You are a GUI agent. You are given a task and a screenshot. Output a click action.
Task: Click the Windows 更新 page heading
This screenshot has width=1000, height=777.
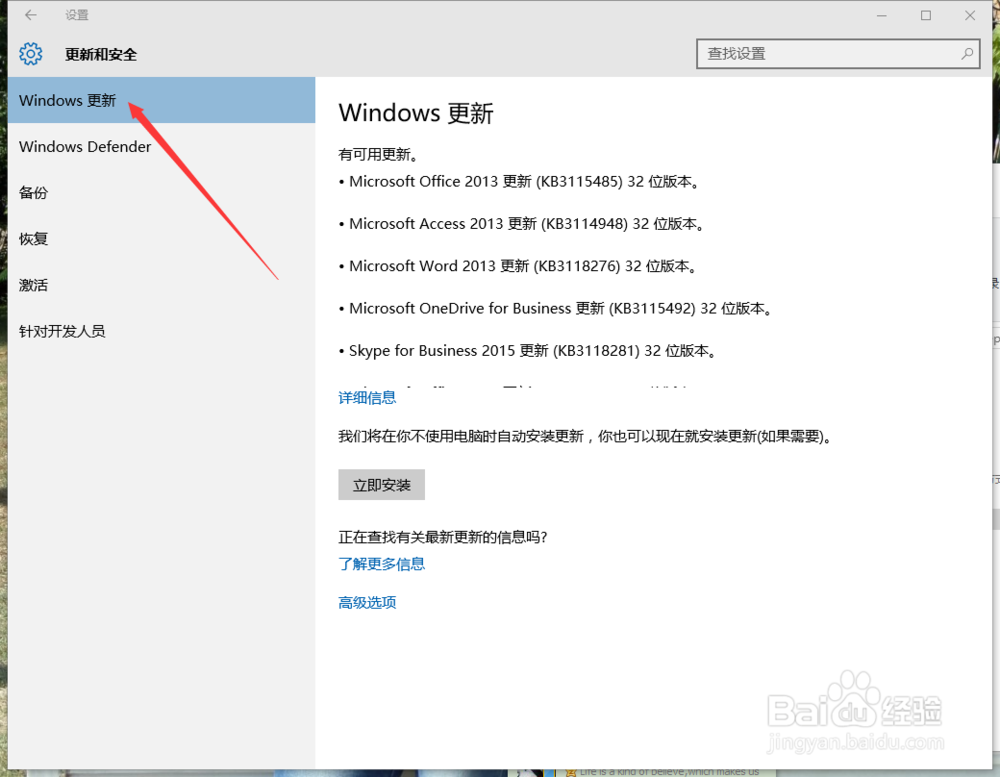click(416, 113)
